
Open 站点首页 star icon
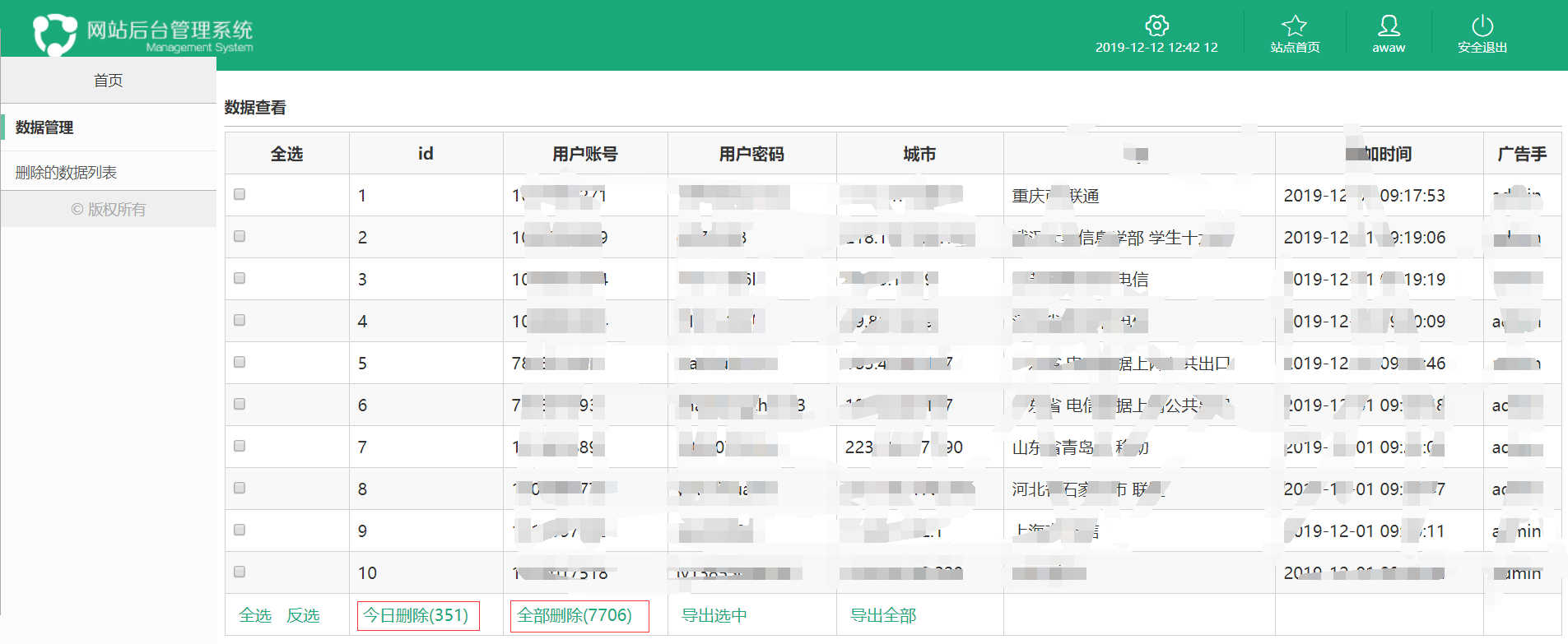tap(1295, 25)
